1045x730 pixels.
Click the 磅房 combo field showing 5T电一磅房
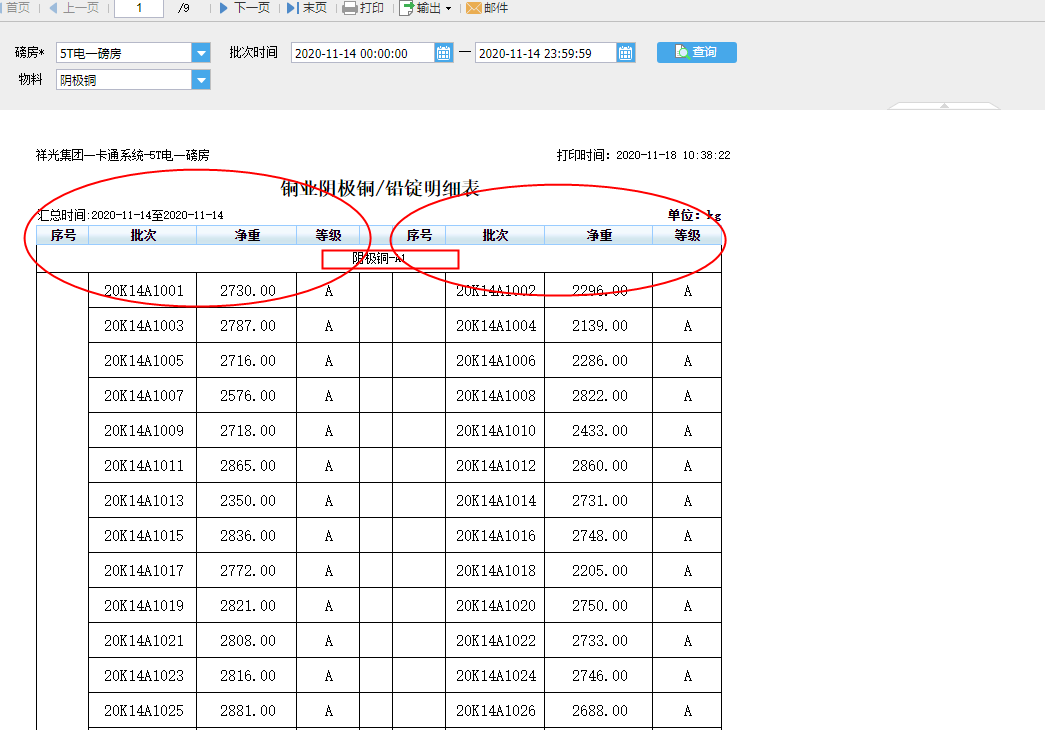[124, 53]
